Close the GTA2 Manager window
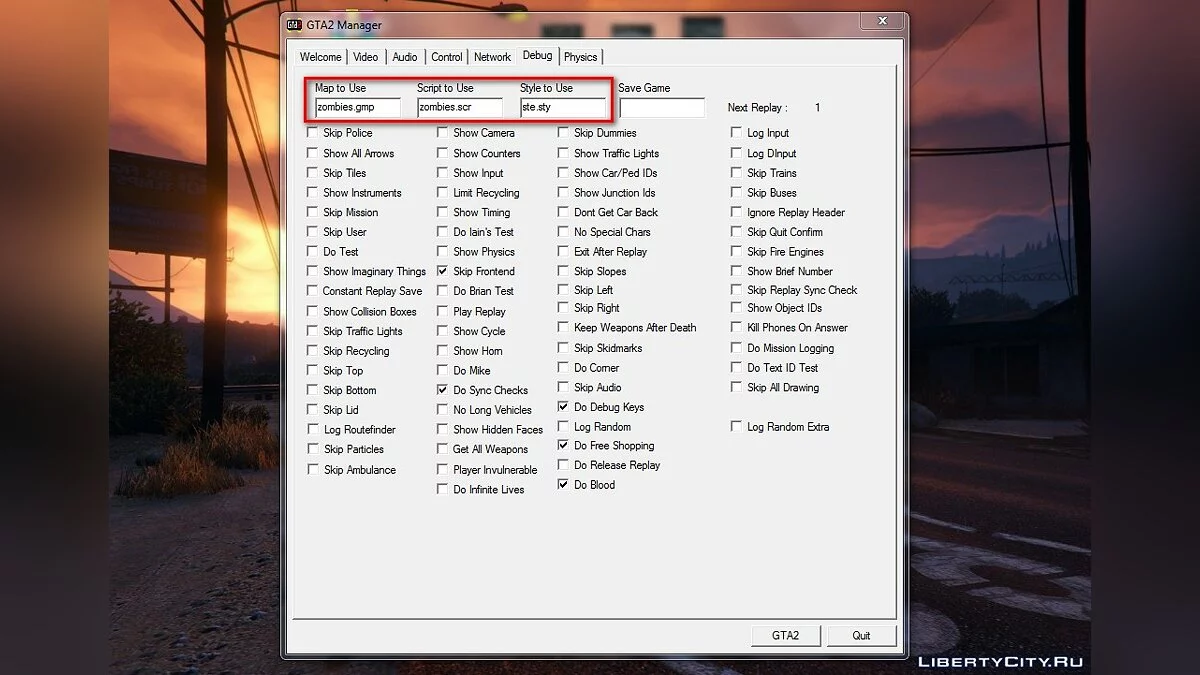 pyautogui.click(x=882, y=21)
